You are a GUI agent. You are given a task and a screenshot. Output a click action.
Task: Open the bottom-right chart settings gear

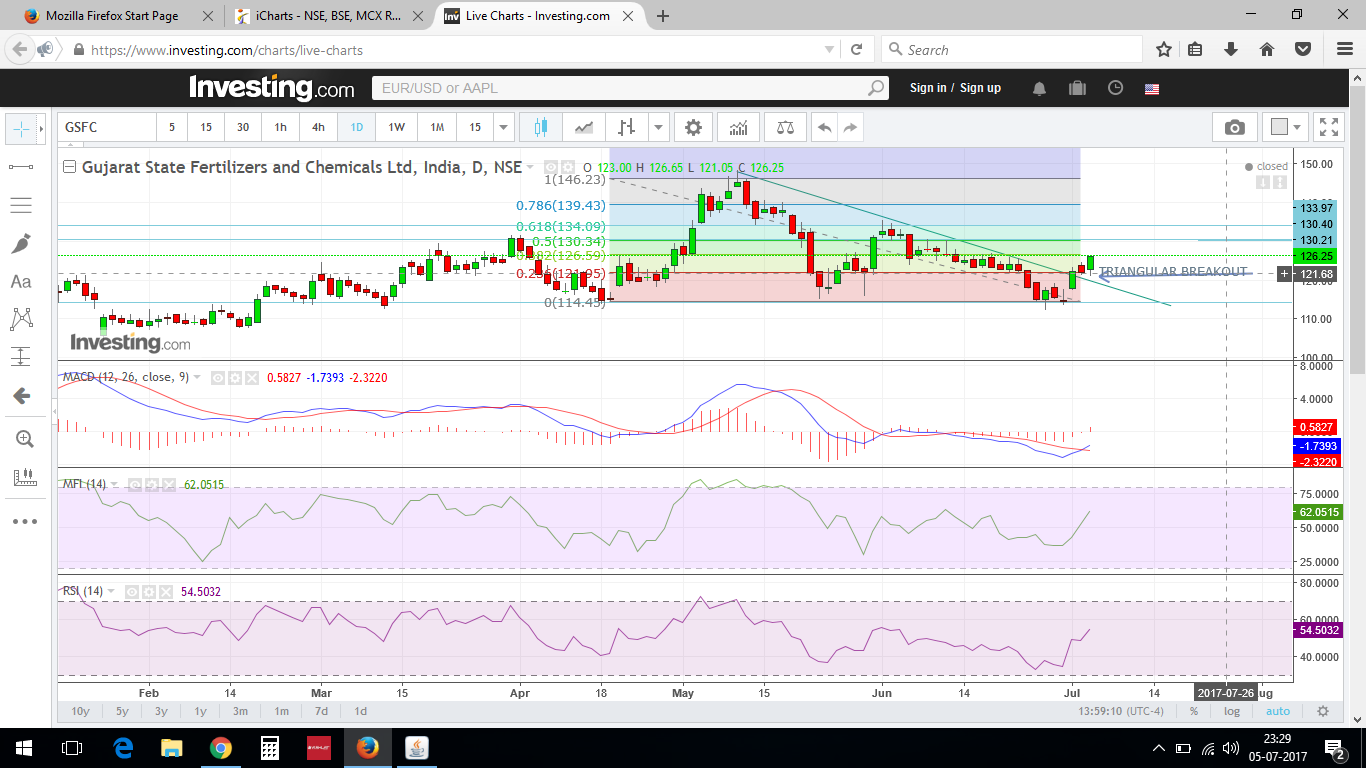[1323, 711]
